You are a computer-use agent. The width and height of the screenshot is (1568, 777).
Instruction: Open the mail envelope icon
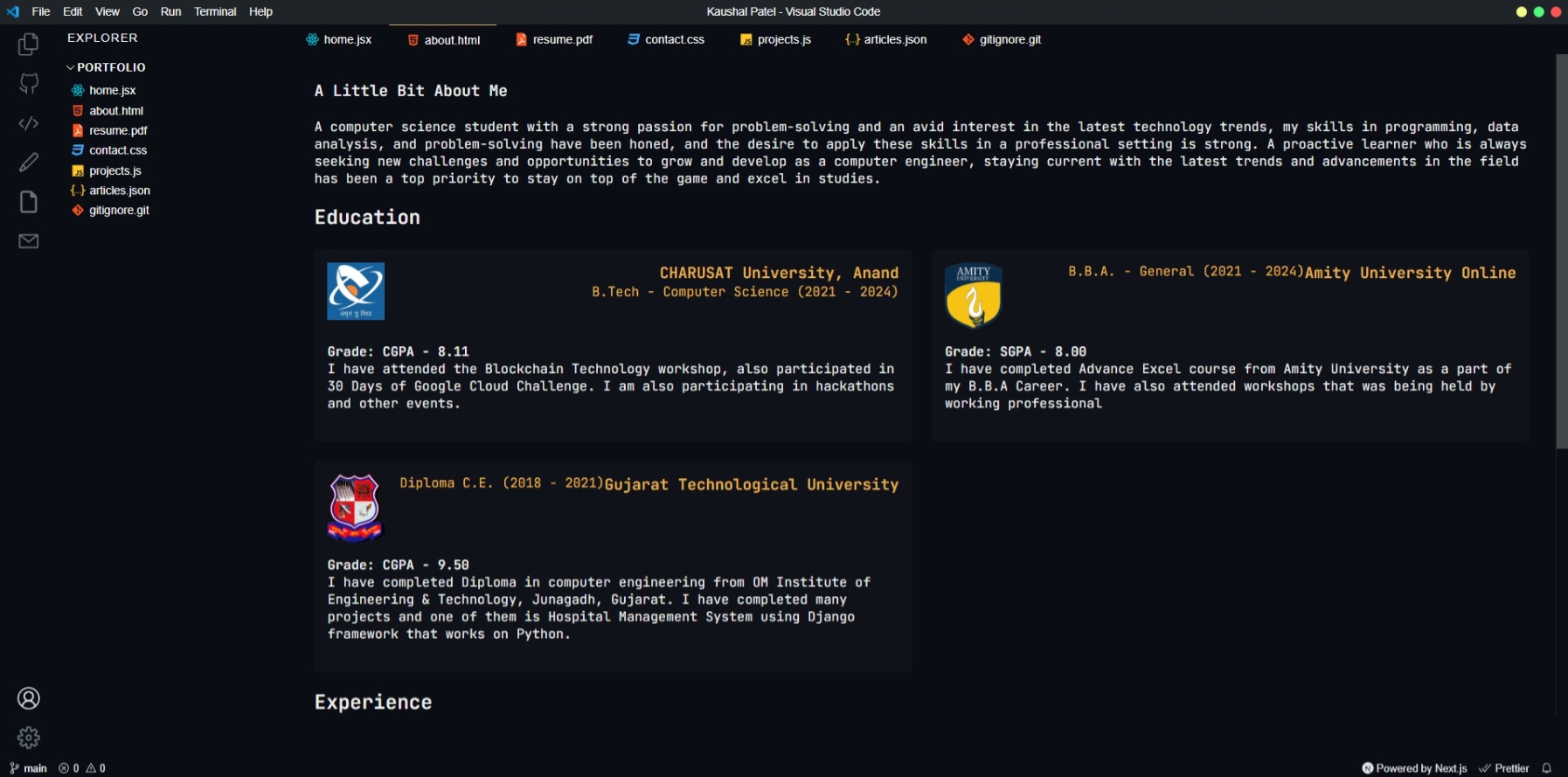29,241
